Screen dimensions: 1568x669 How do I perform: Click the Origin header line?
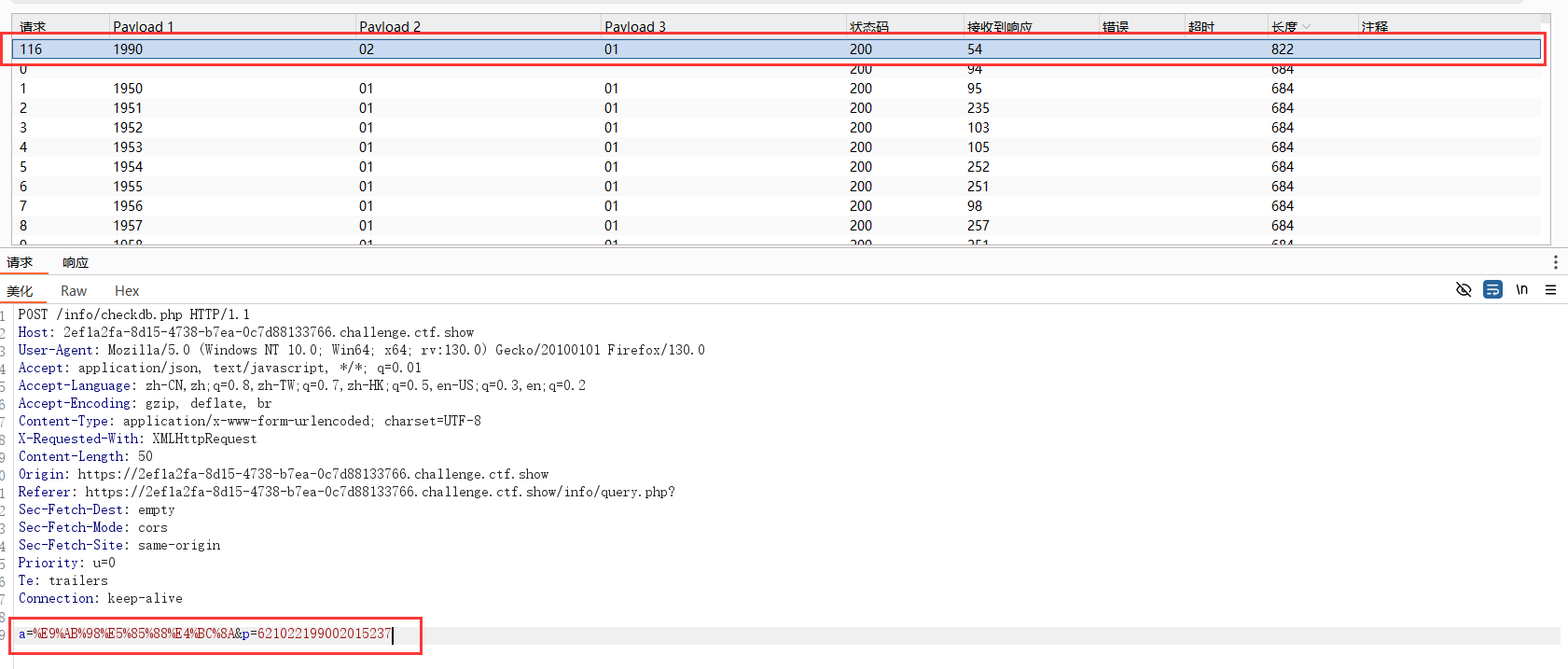(x=284, y=474)
